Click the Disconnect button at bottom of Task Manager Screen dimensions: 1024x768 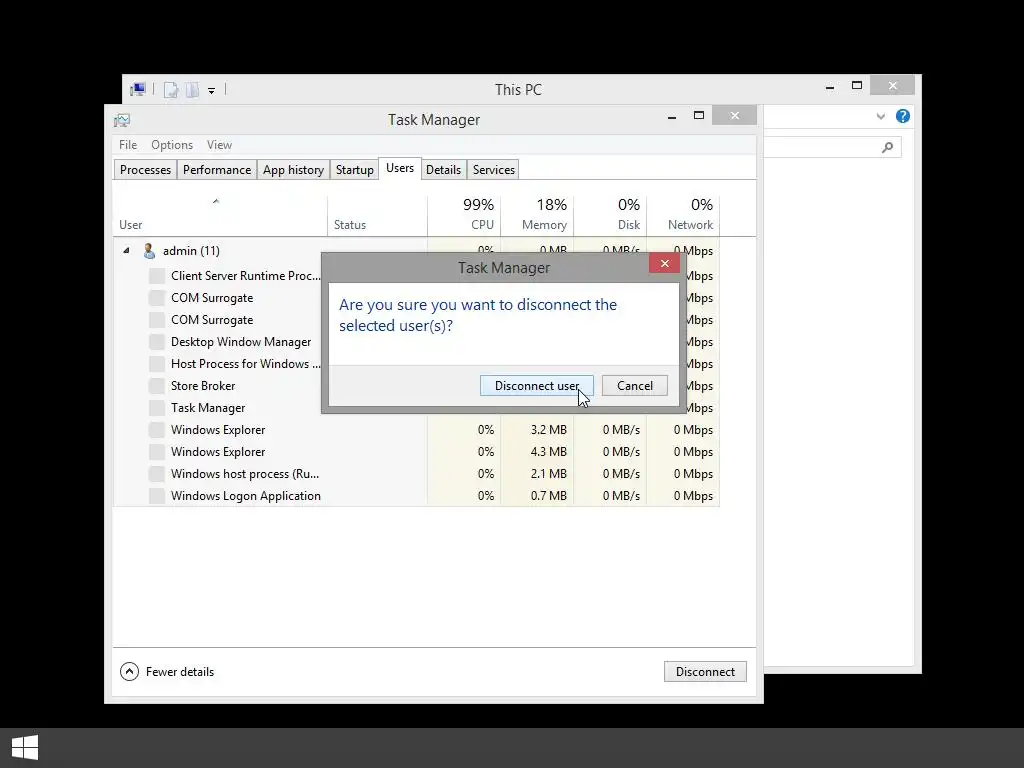click(705, 671)
